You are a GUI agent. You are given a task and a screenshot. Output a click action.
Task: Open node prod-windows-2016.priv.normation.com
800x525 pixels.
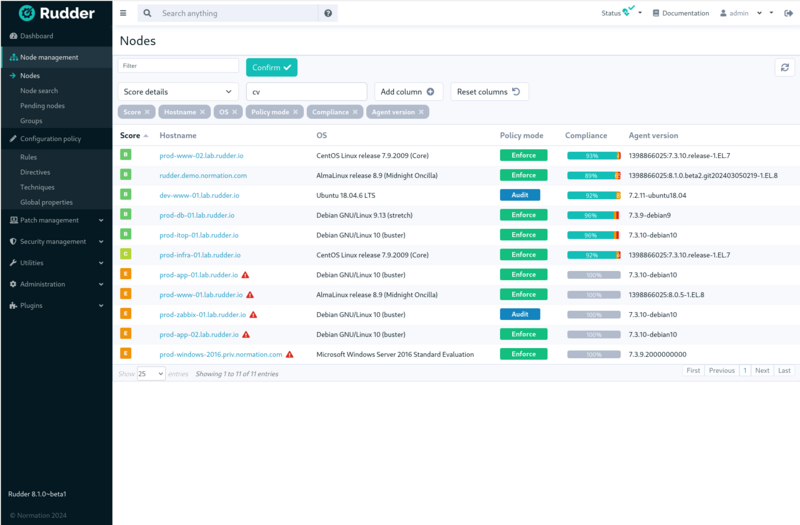pyautogui.click(x=220, y=355)
